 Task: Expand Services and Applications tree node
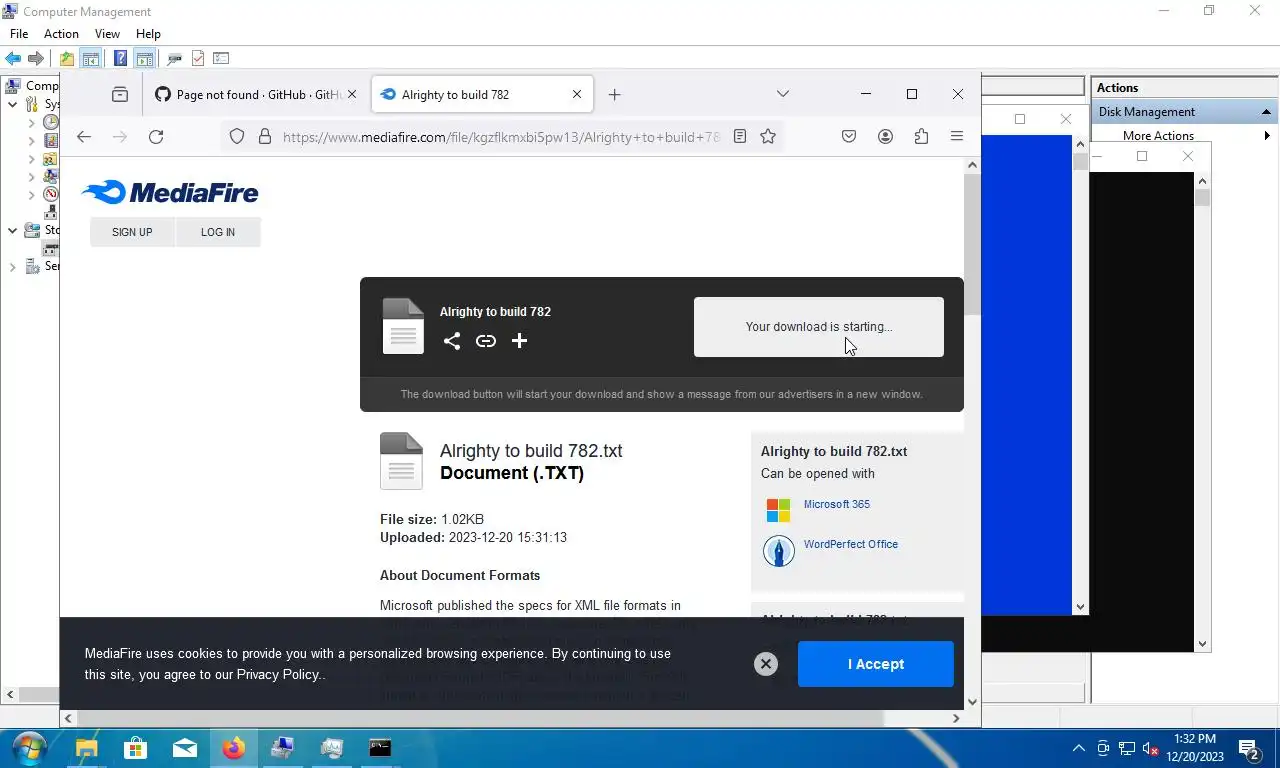12,266
